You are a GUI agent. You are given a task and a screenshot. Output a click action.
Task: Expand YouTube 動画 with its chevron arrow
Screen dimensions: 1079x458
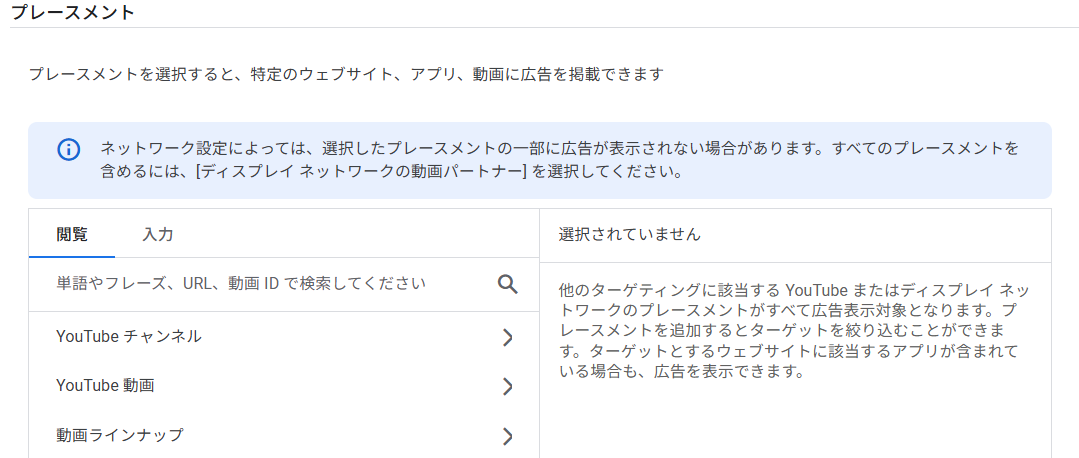point(507,386)
